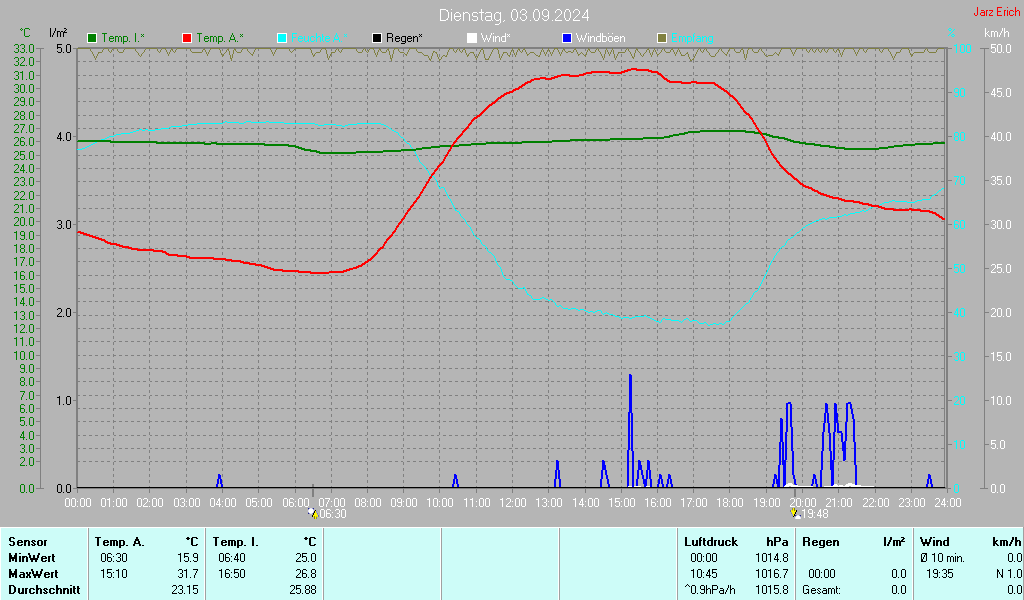The width and height of the screenshot is (1024, 600).
Task: Click the Empfang legend label
Action: pos(692,38)
